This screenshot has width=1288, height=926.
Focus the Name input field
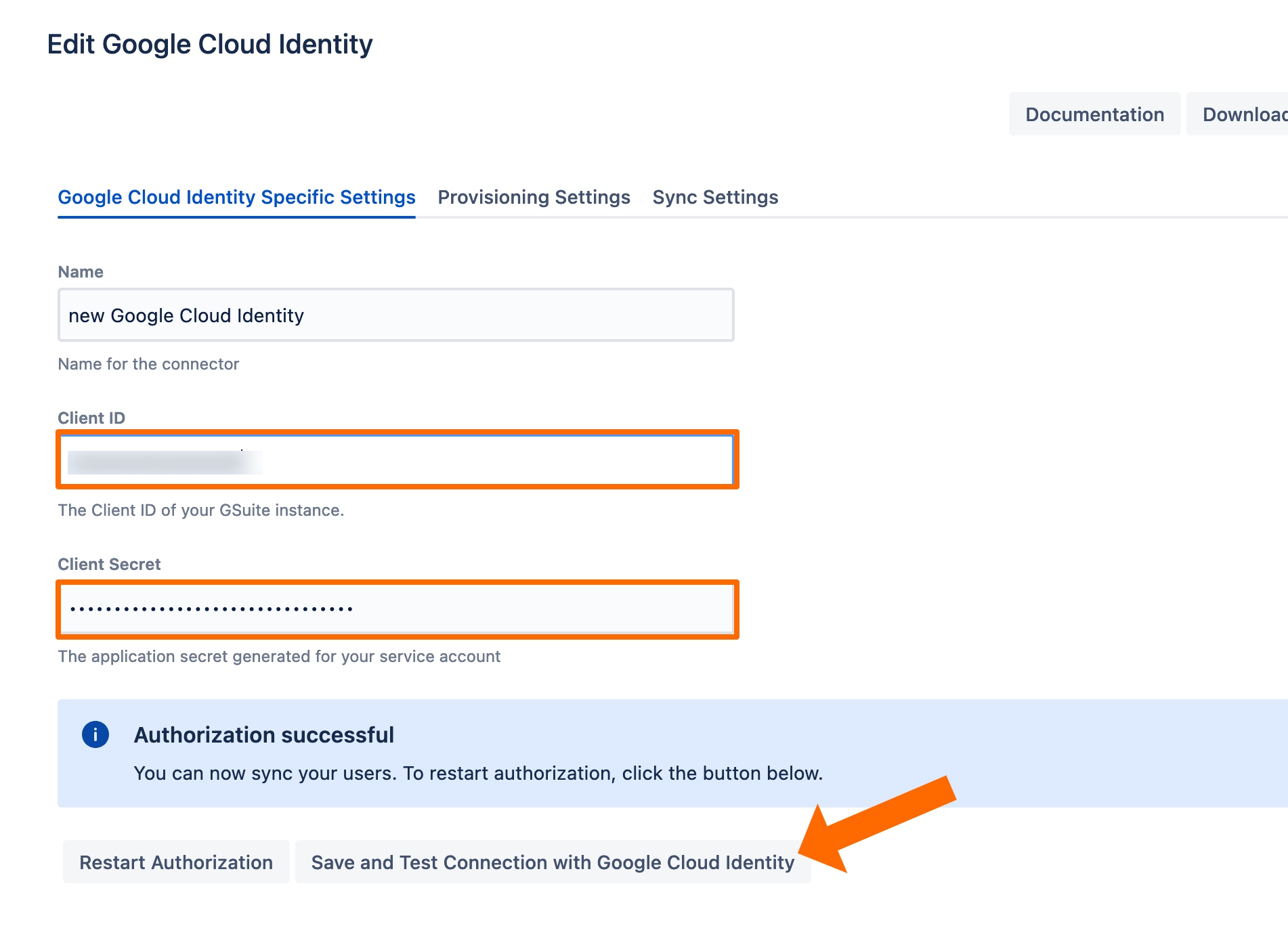pos(396,315)
